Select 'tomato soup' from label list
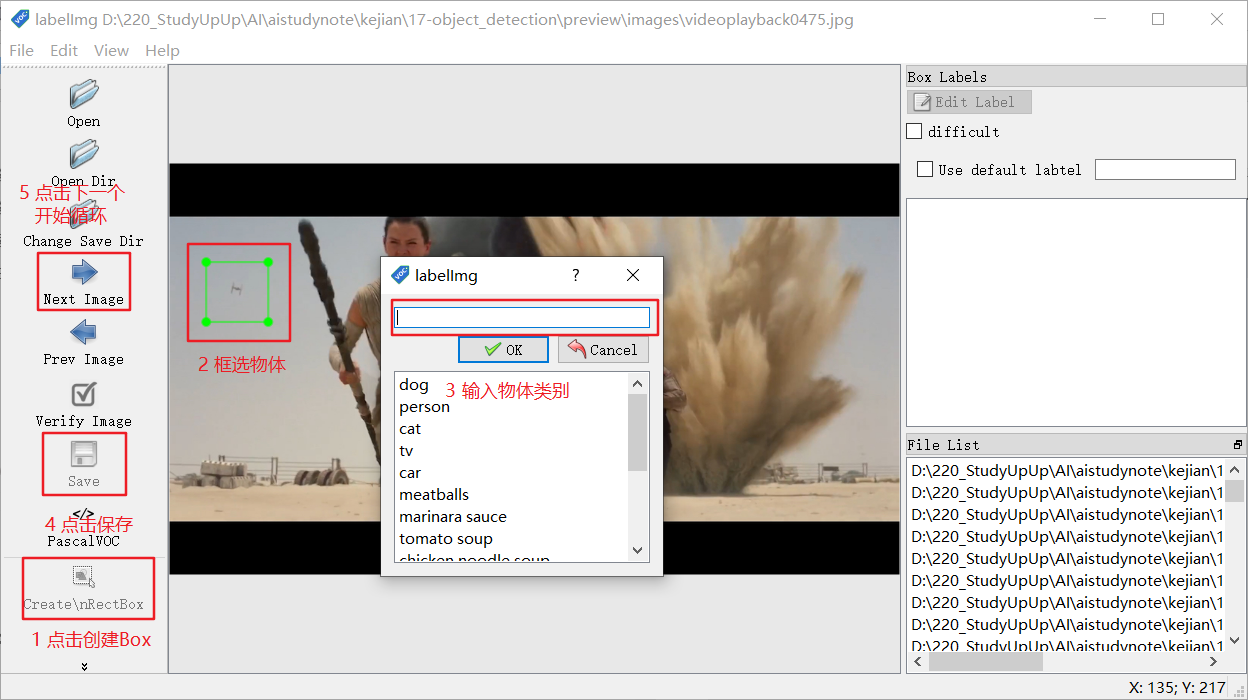 point(446,539)
